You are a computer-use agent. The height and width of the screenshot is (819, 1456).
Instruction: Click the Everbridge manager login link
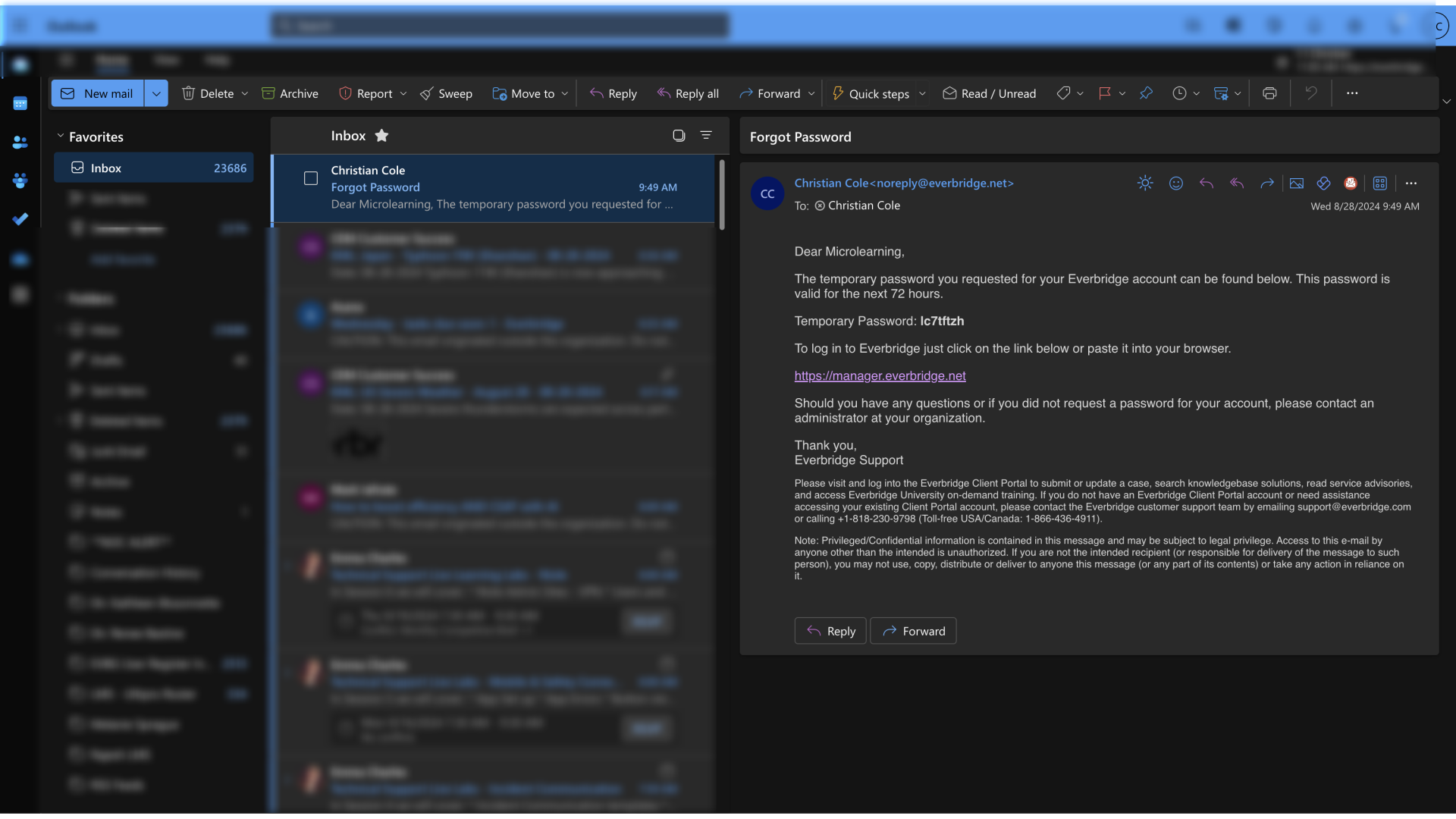(x=880, y=375)
